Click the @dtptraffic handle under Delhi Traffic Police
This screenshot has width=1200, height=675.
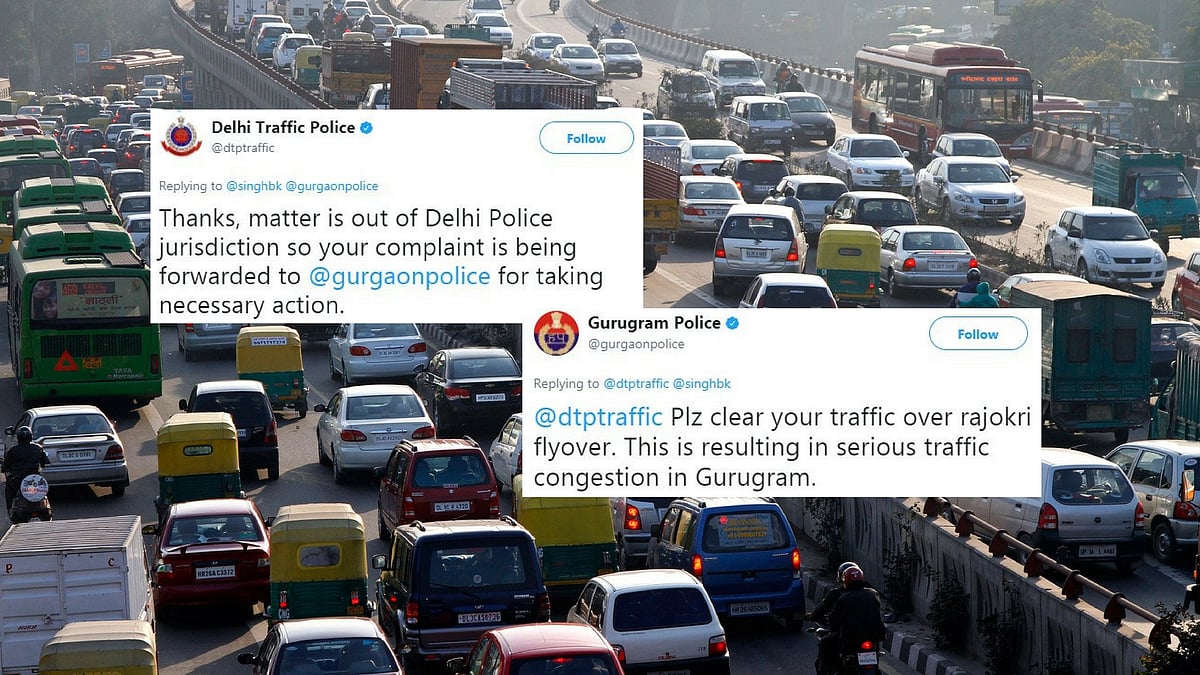pos(243,148)
